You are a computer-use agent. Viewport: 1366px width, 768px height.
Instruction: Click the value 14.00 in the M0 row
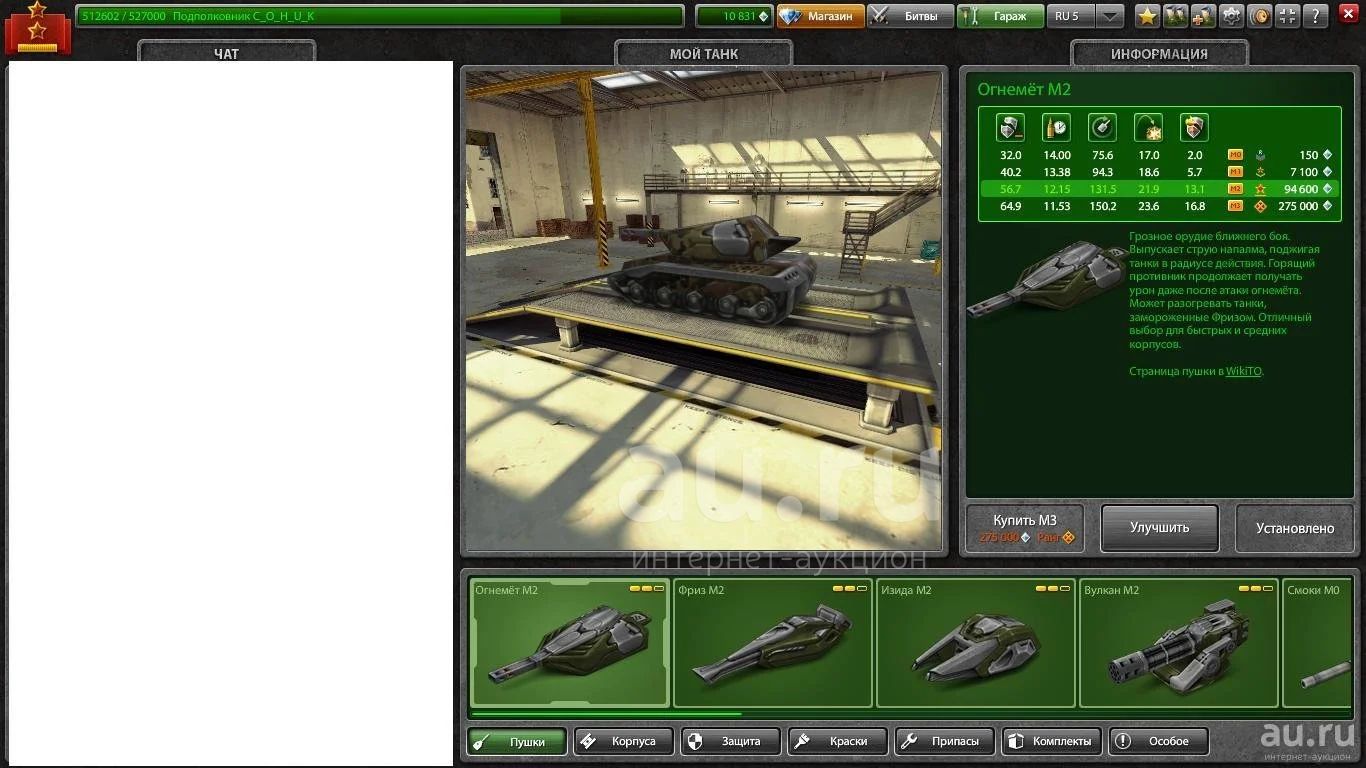(1056, 155)
